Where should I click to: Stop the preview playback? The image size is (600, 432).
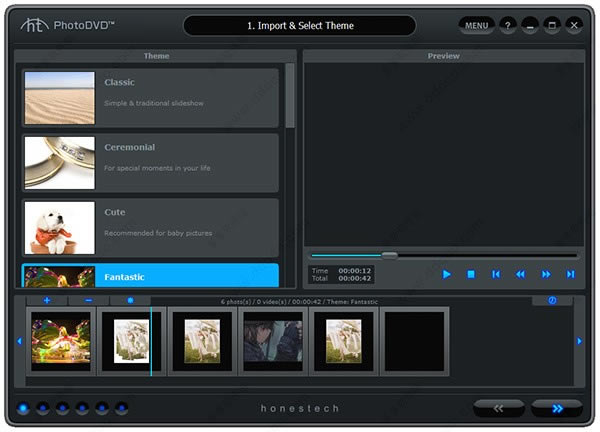click(x=471, y=274)
